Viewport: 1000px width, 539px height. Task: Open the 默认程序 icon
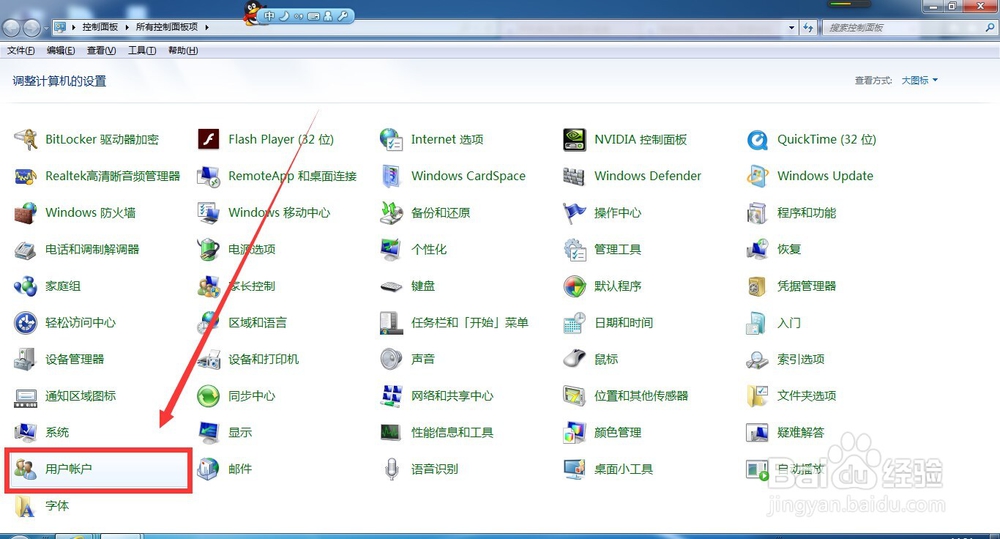click(x=575, y=286)
